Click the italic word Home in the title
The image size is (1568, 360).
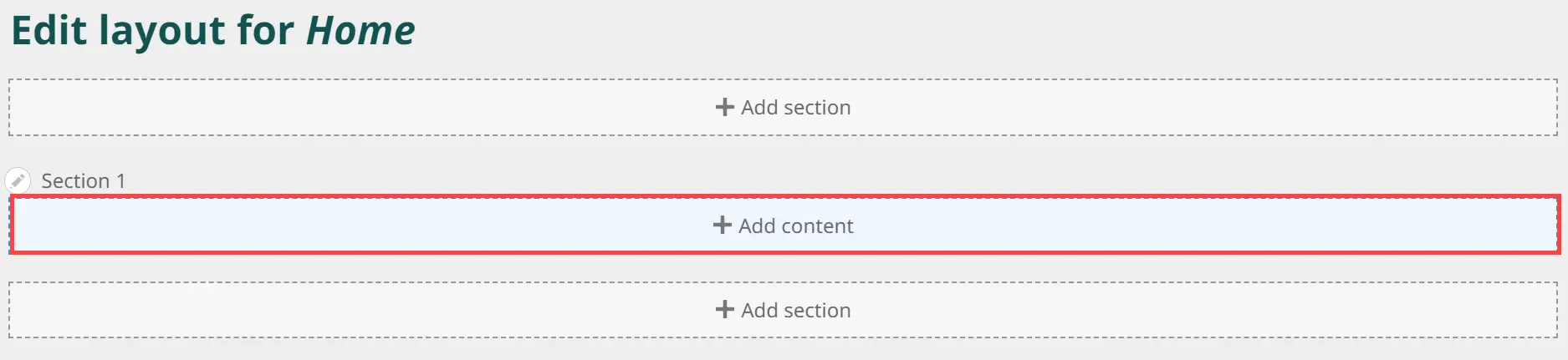click(x=360, y=31)
